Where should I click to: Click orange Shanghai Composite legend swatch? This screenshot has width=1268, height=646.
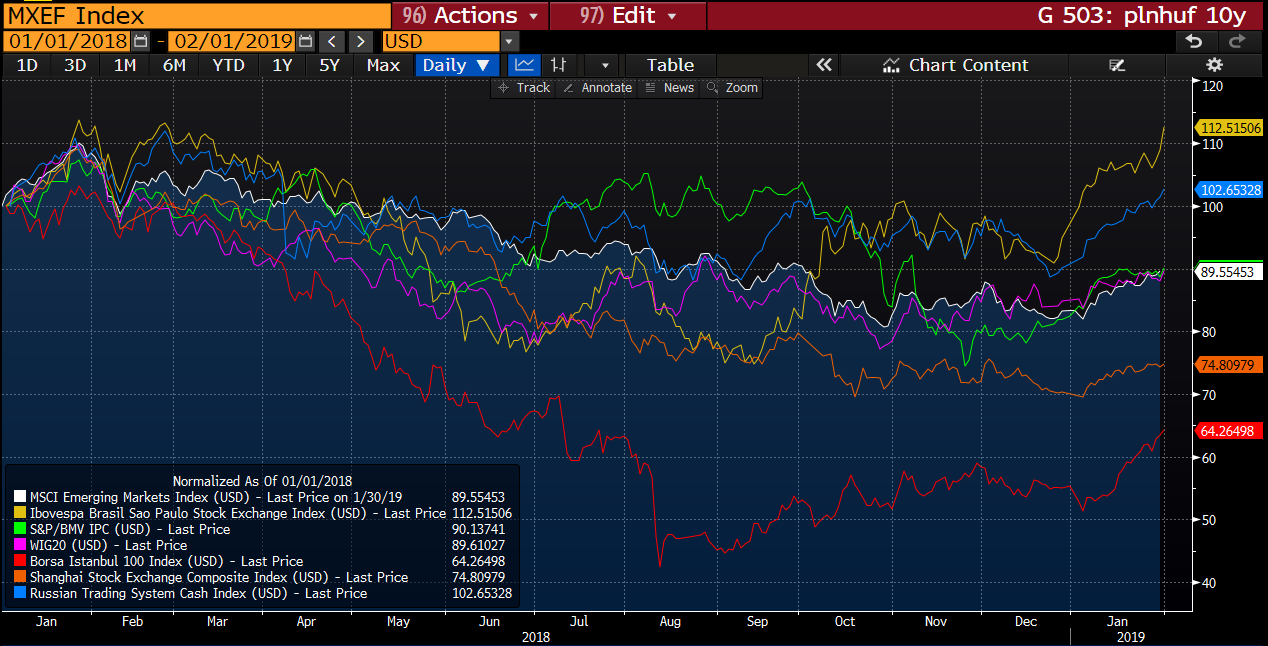tap(20, 577)
